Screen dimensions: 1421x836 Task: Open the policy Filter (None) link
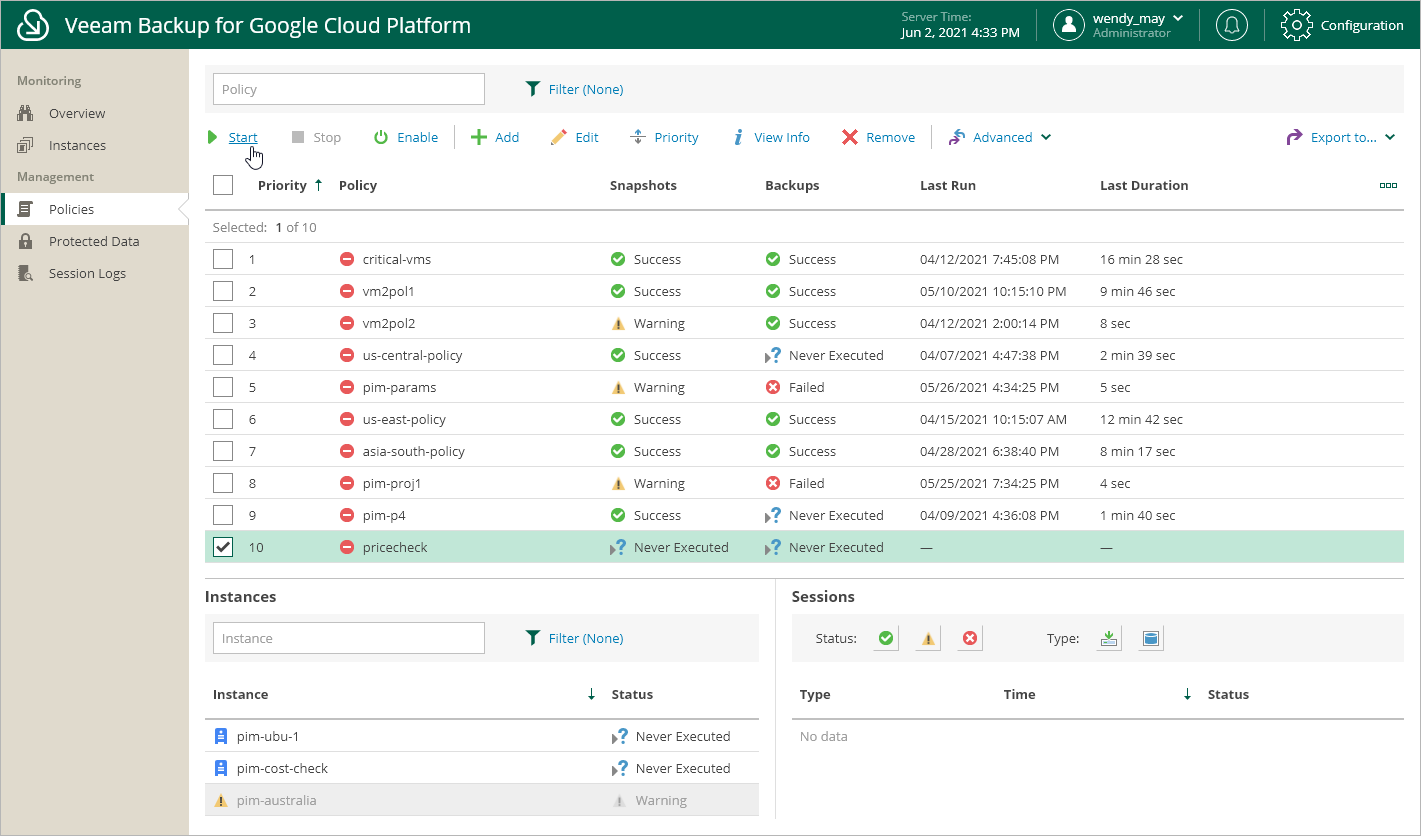click(x=575, y=89)
